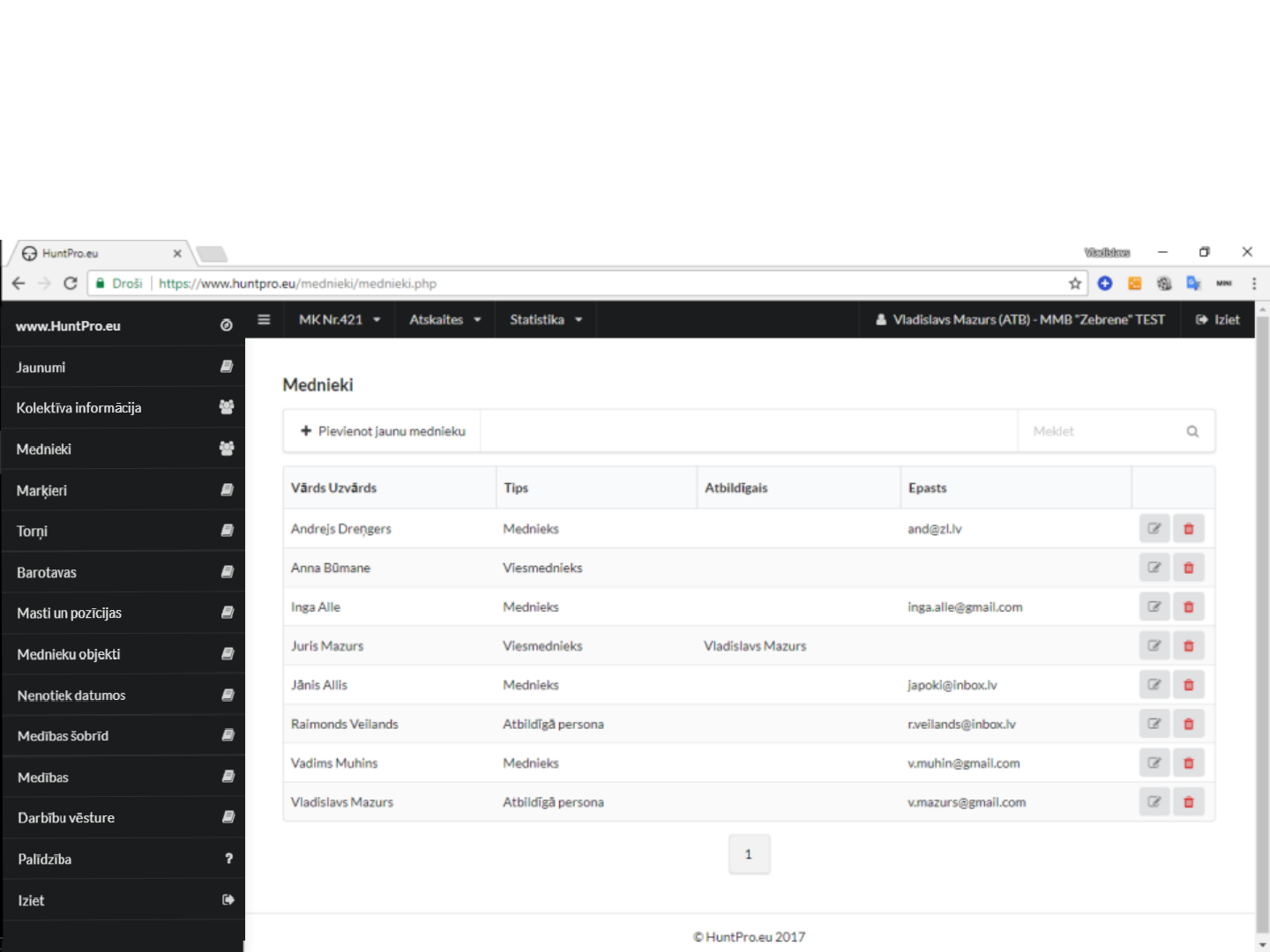1270x952 pixels.
Task: Open Medības šobrīd sidebar item
Action: click(123, 736)
